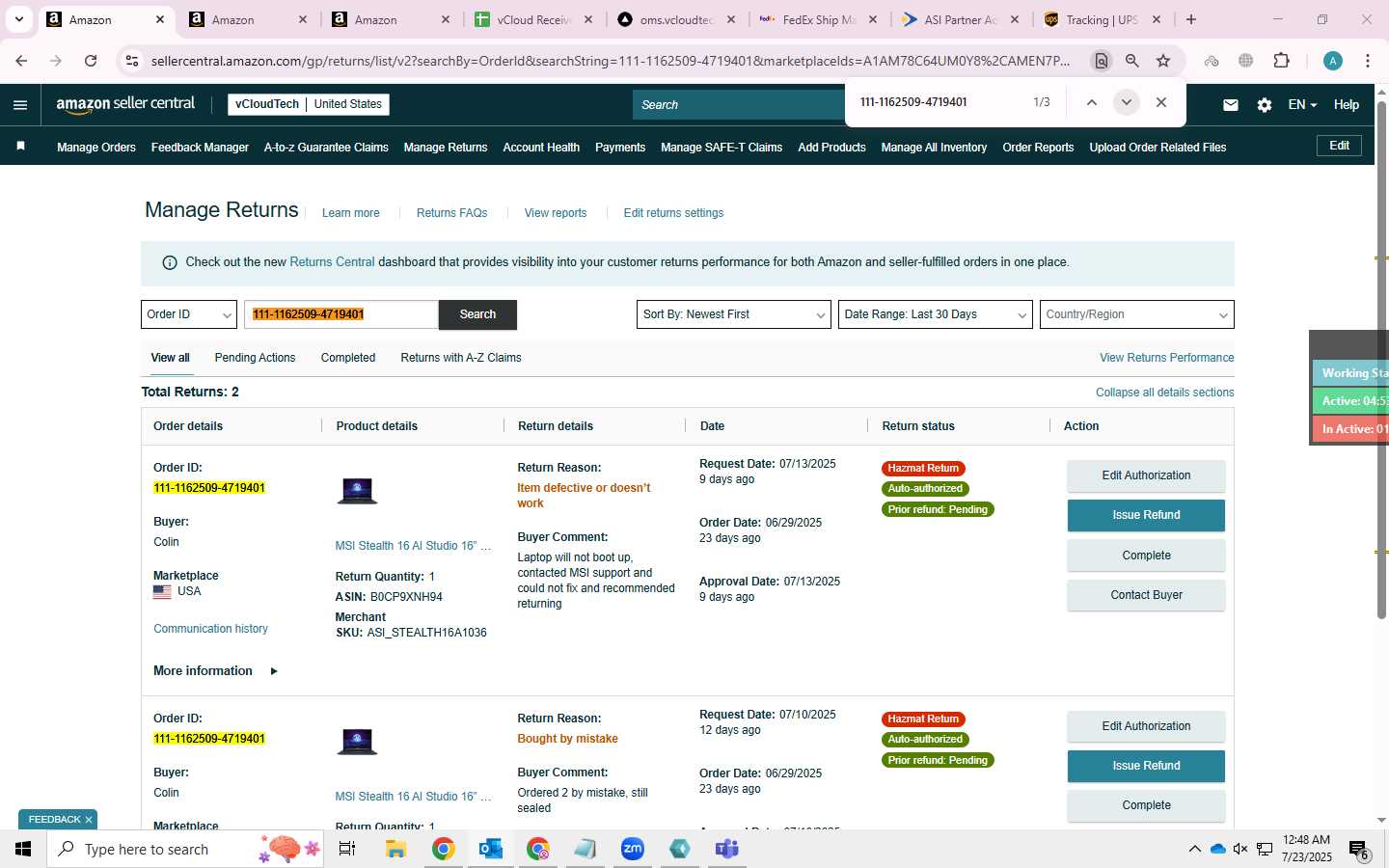Open Account Health in navigation bar

(541, 148)
